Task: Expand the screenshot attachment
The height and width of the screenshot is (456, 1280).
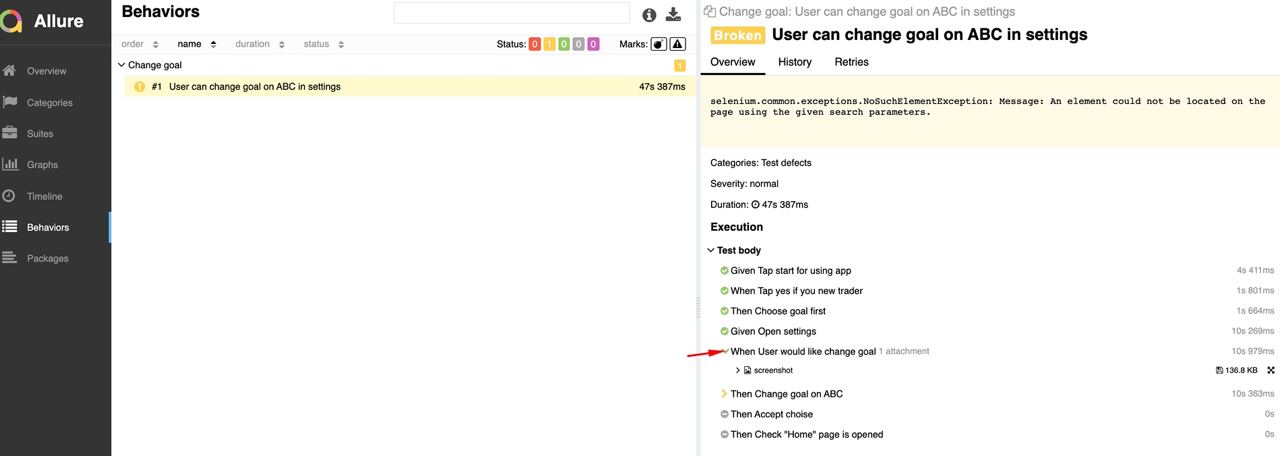Action: point(738,370)
